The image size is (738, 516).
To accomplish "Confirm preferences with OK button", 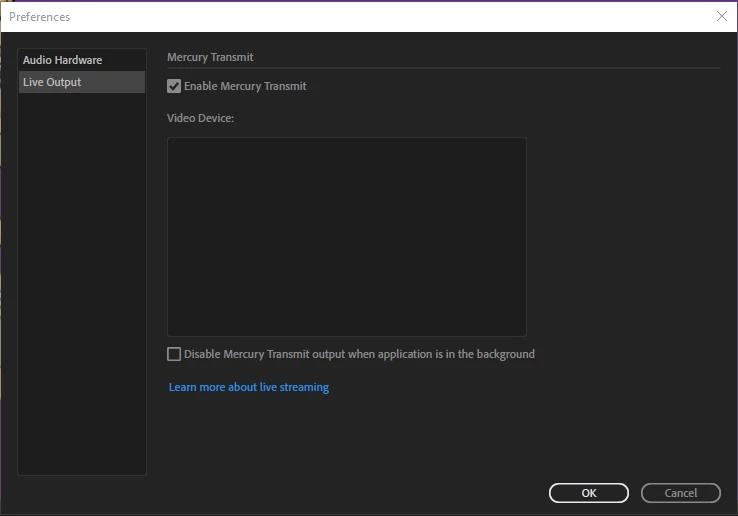I will [588, 493].
